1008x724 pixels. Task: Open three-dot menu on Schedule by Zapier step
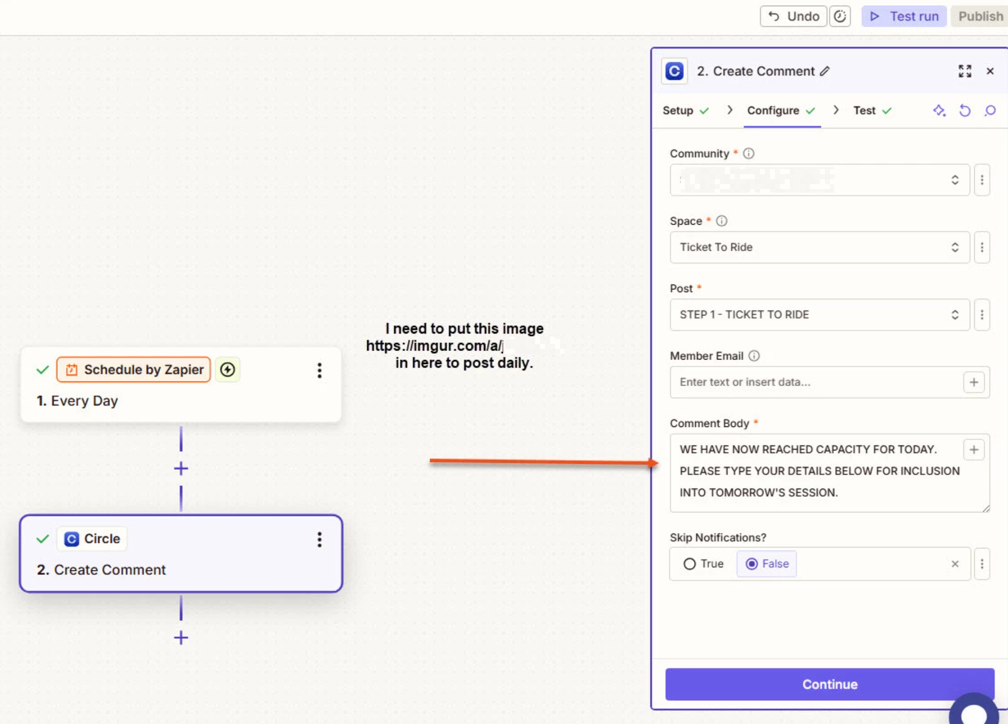319,370
